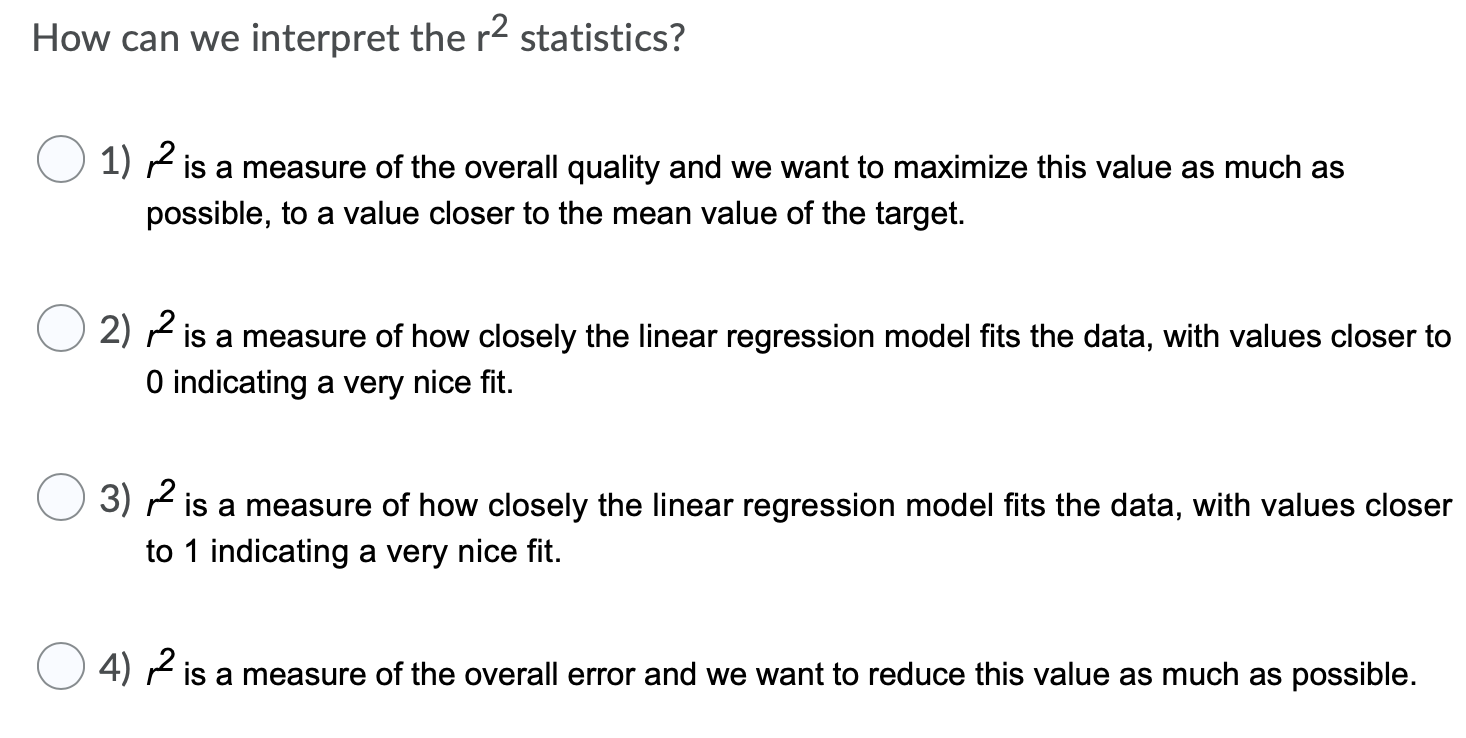
Task: Click the phrase 'mean value of the target'
Action: [790, 213]
